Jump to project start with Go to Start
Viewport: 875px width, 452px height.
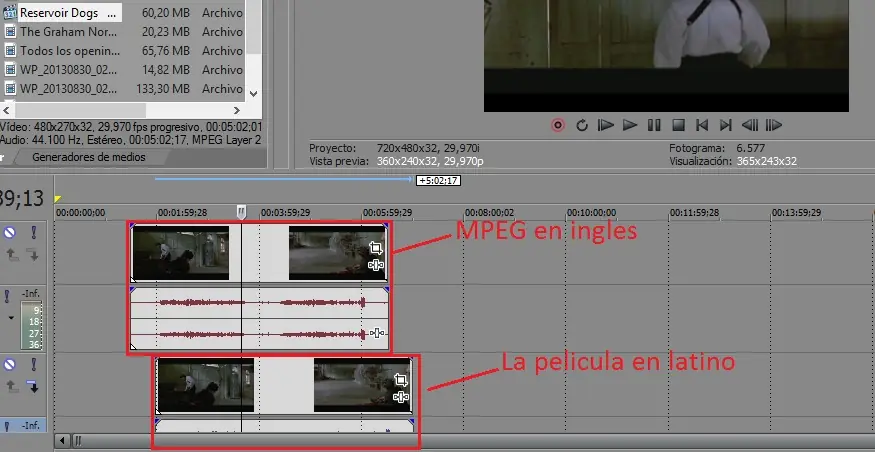702,125
